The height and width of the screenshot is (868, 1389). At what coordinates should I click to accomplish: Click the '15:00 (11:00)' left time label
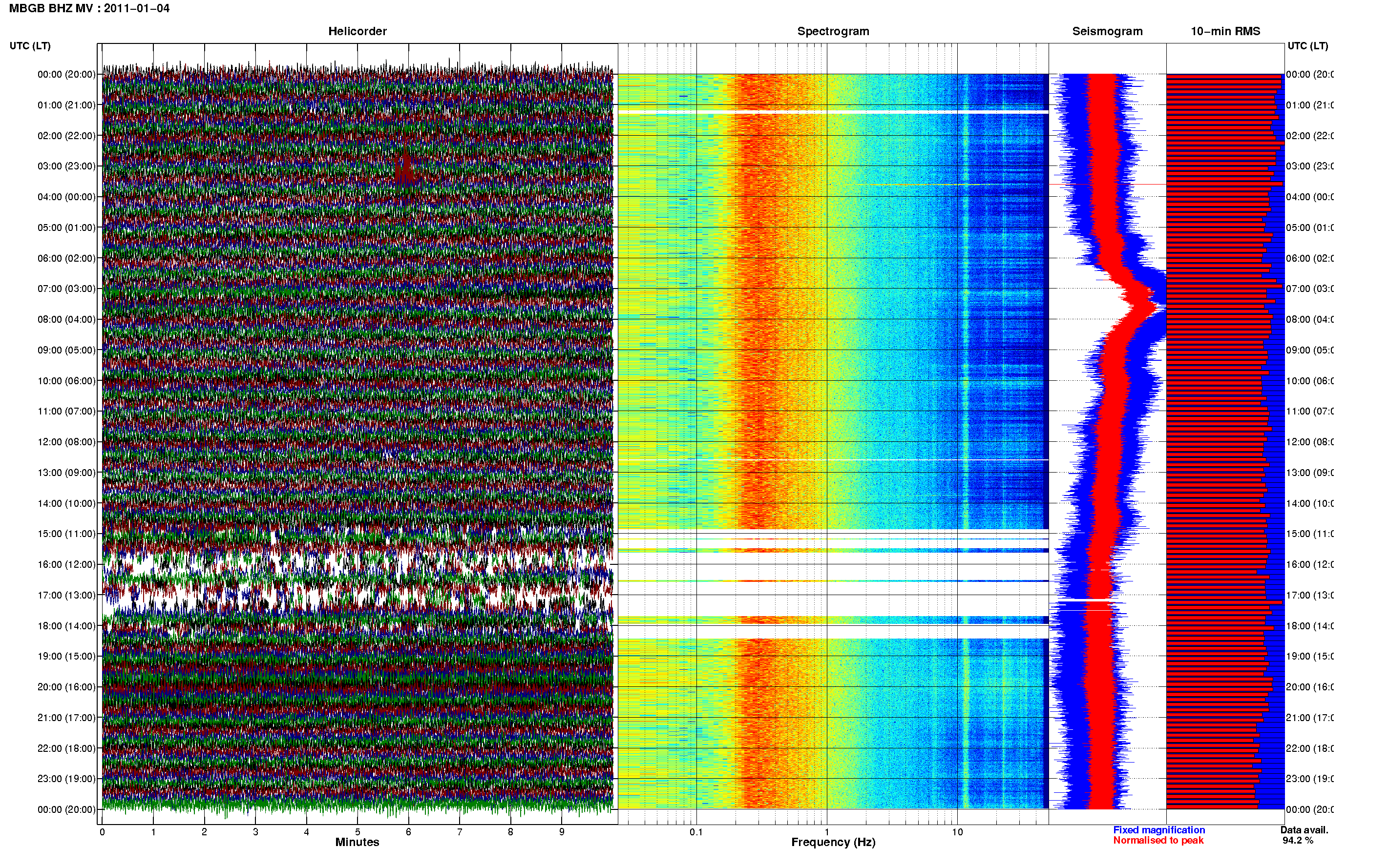tap(66, 534)
